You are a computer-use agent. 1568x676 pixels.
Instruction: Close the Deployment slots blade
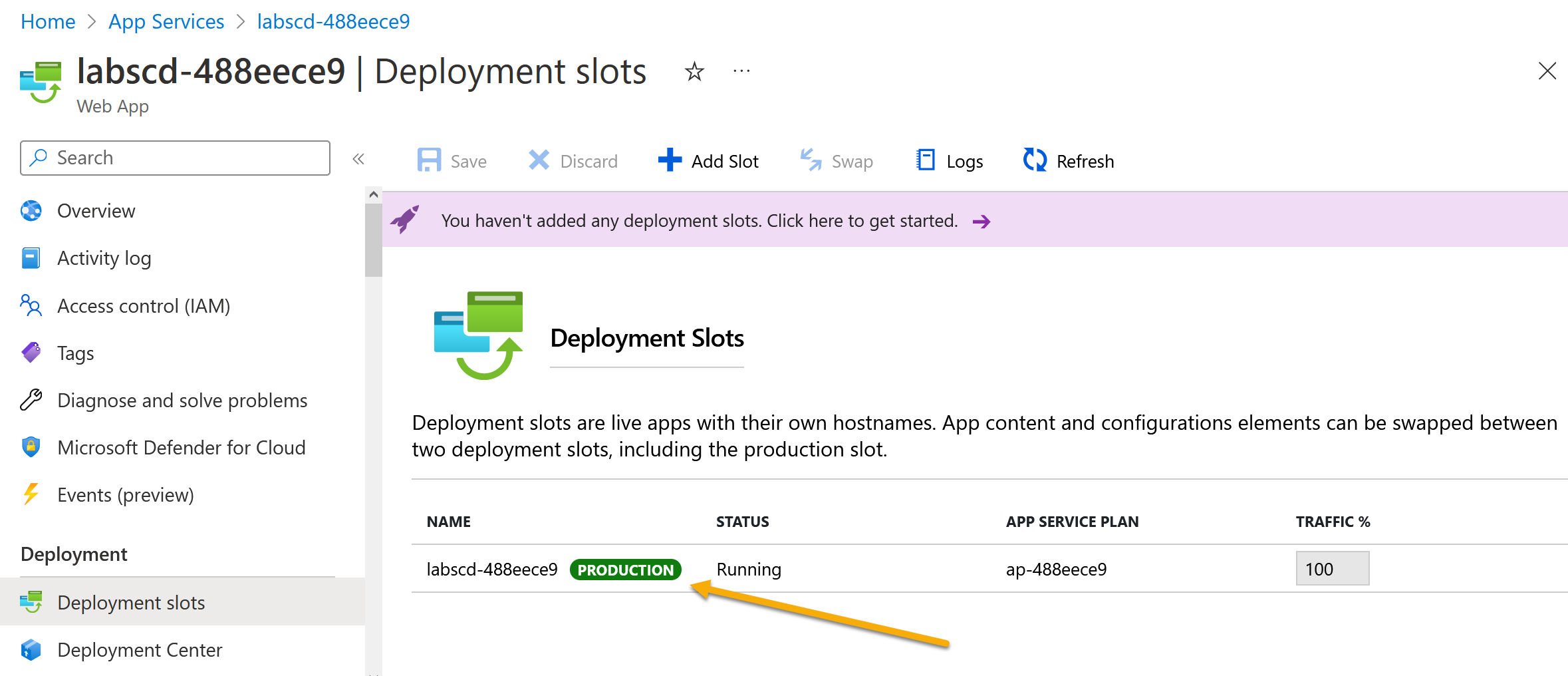[1547, 71]
